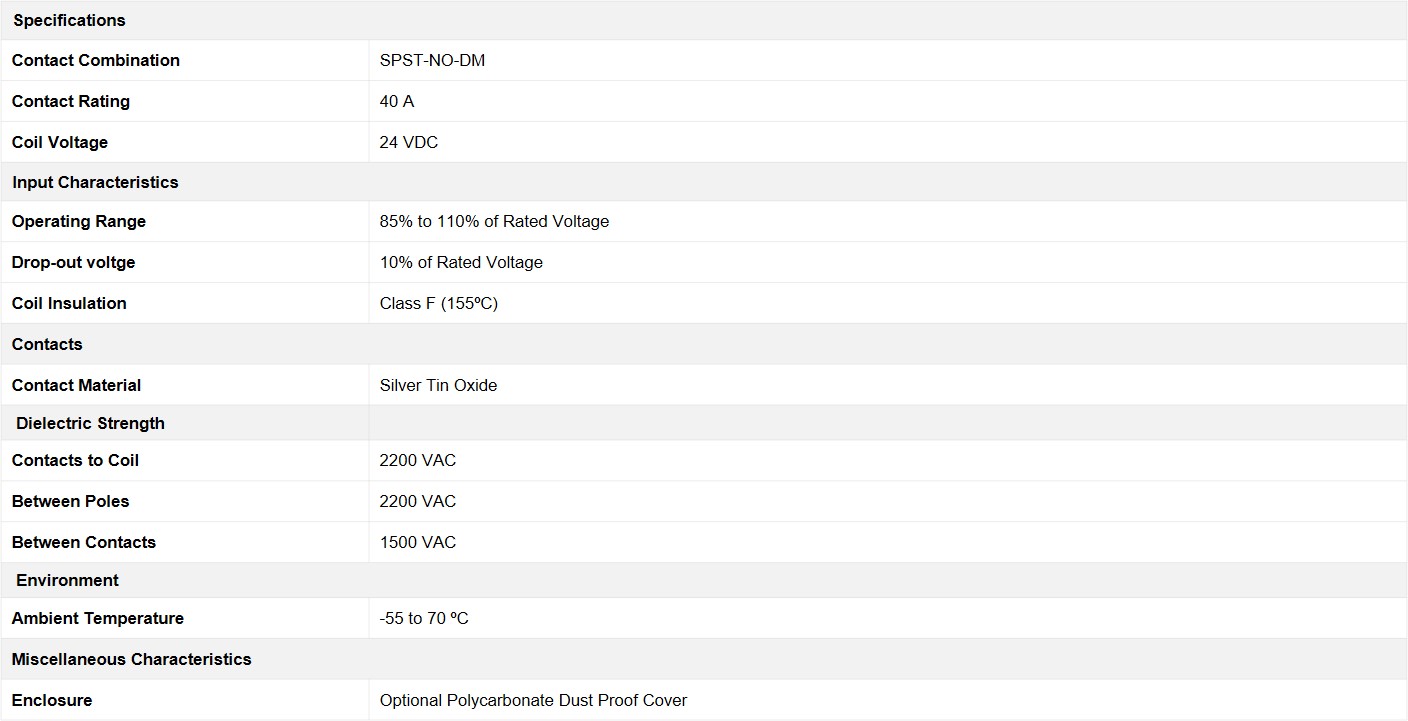The image size is (1408, 721).
Task: Select the Input Characteristics section header
Action: [95, 182]
